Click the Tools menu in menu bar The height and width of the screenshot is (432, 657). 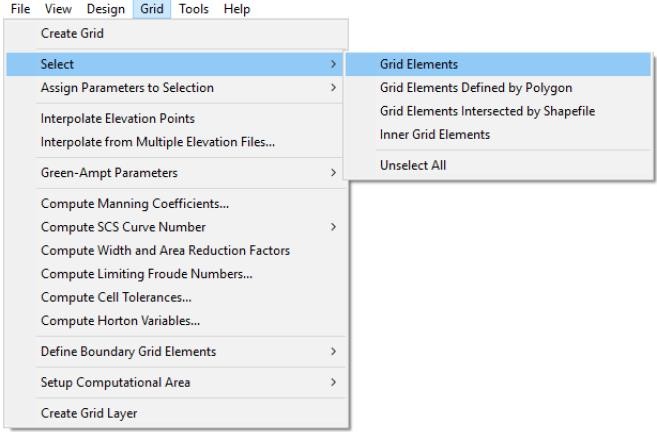pyautogui.click(x=194, y=9)
